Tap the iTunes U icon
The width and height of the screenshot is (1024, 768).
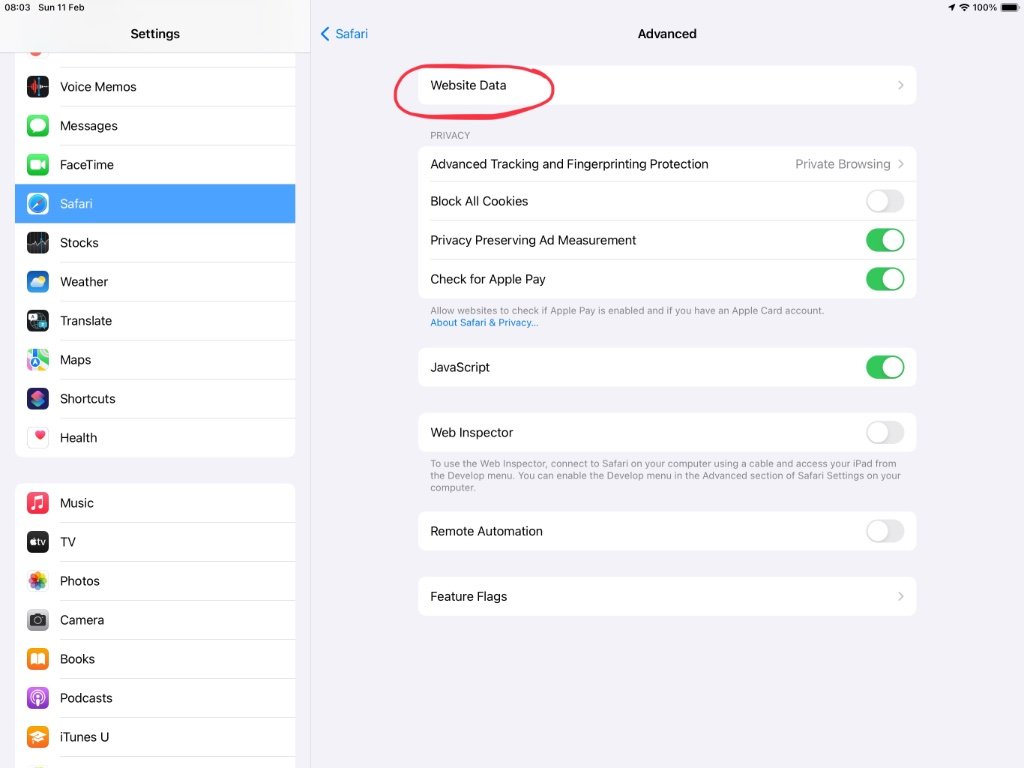point(38,737)
